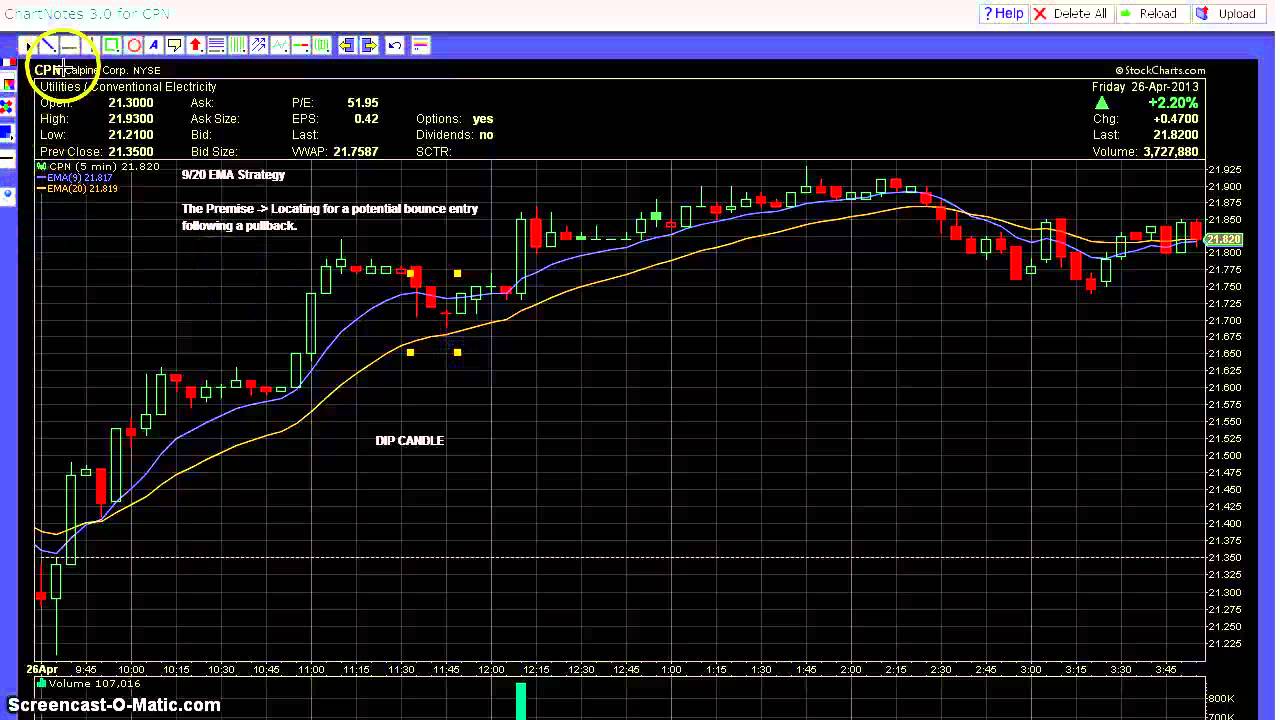Click the yellow right-arrow move forward icon

coord(370,45)
